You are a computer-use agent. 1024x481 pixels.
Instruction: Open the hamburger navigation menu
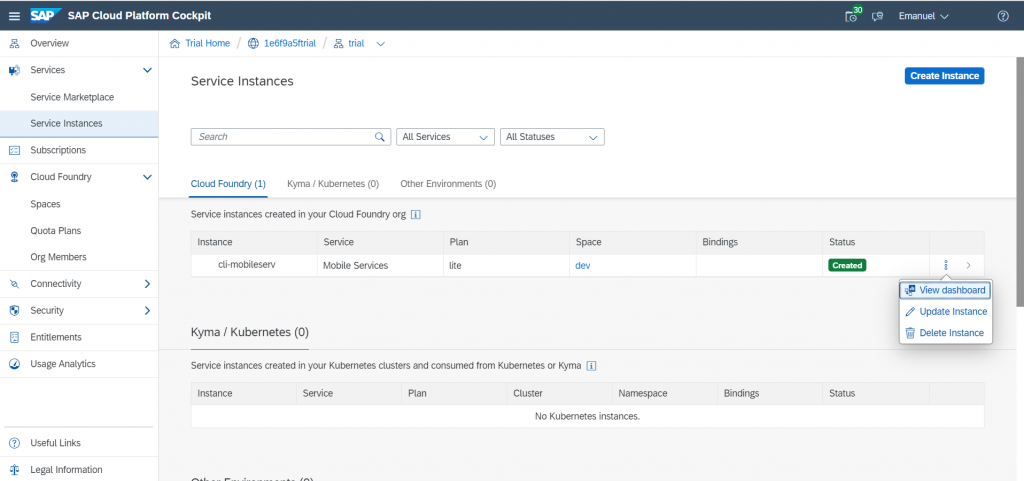[14, 16]
